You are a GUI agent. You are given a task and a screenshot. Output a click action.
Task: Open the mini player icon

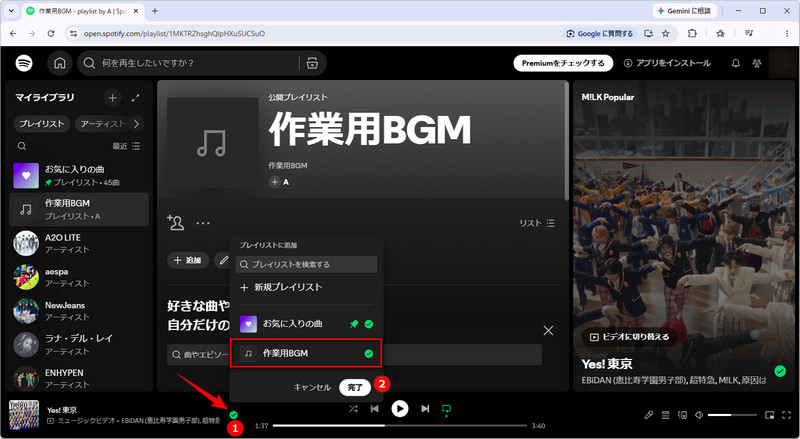click(x=770, y=415)
